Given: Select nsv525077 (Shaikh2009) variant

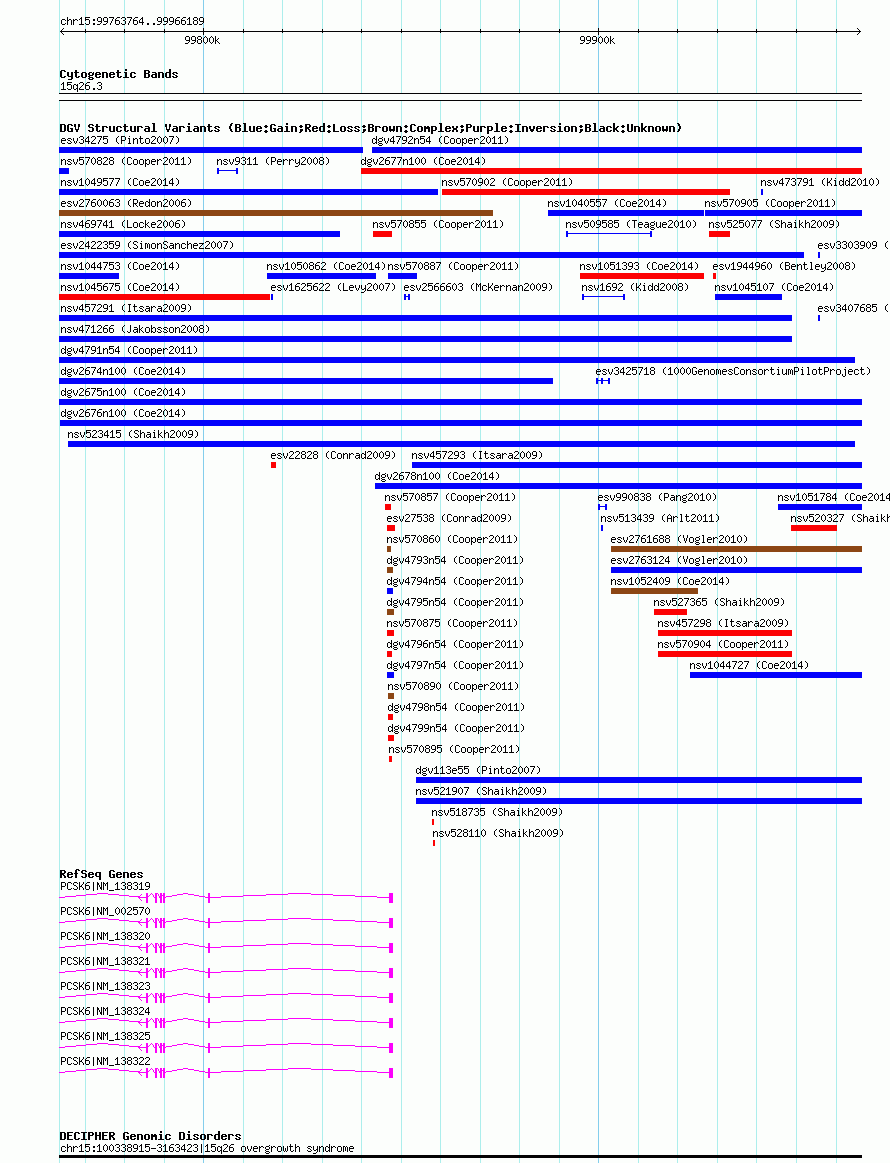Looking at the screenshot, I should point(774,224).
